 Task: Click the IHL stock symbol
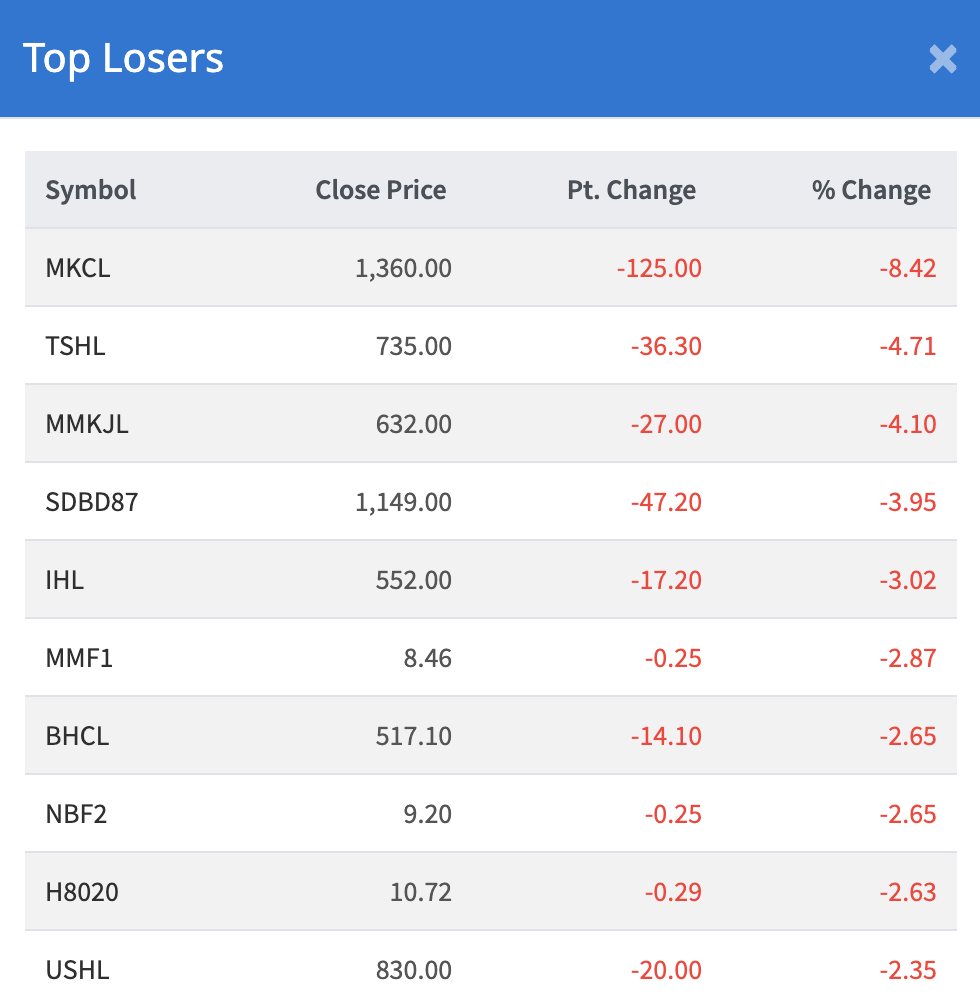click(65, 580)
